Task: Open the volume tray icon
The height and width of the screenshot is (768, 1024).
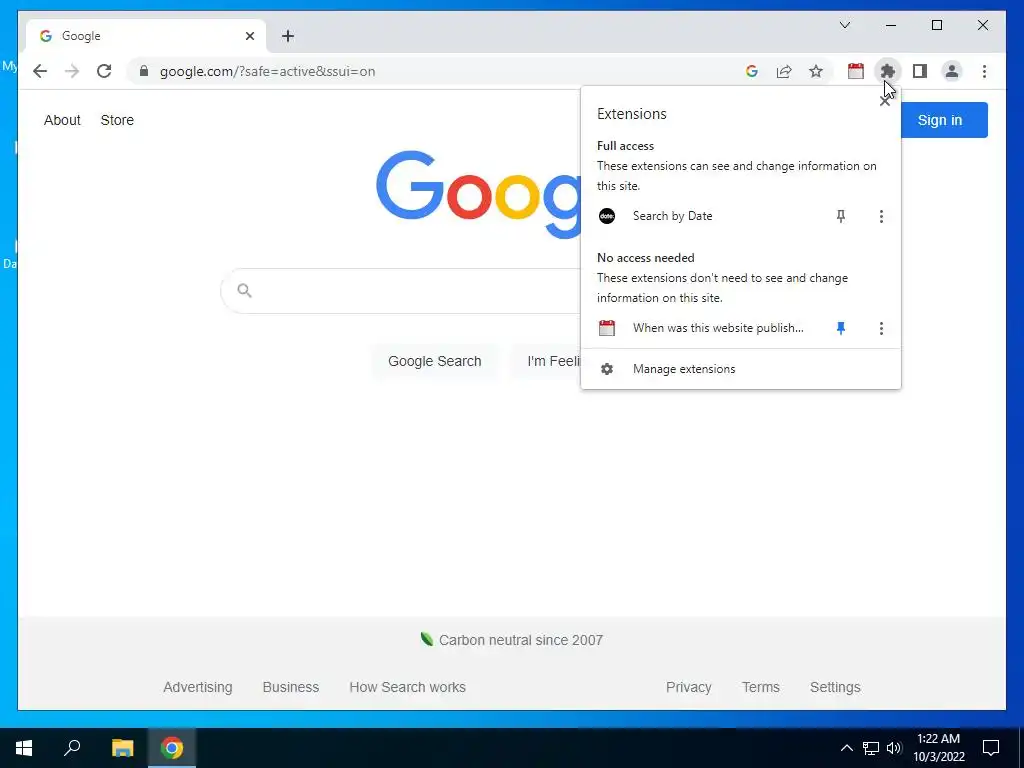Action: coord(894,748)
